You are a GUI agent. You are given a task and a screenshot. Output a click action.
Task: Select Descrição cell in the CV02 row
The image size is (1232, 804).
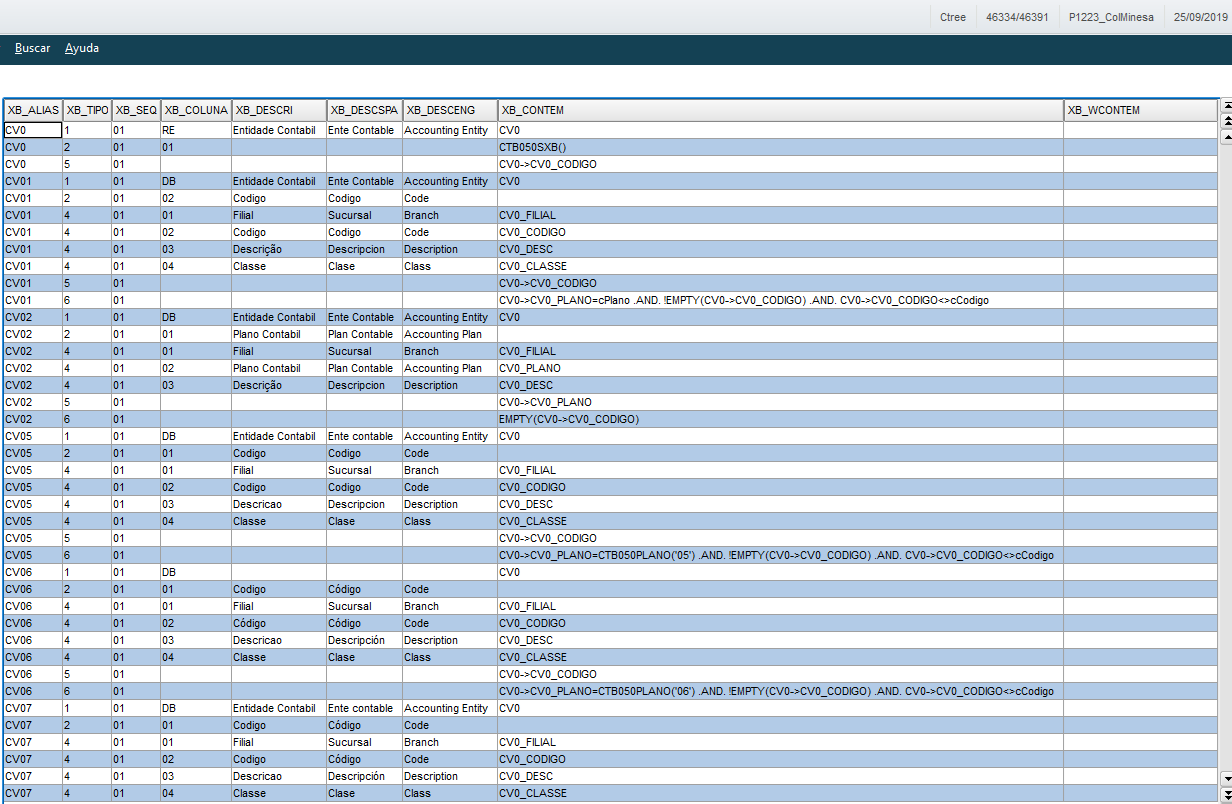click(x=279, y=385)
